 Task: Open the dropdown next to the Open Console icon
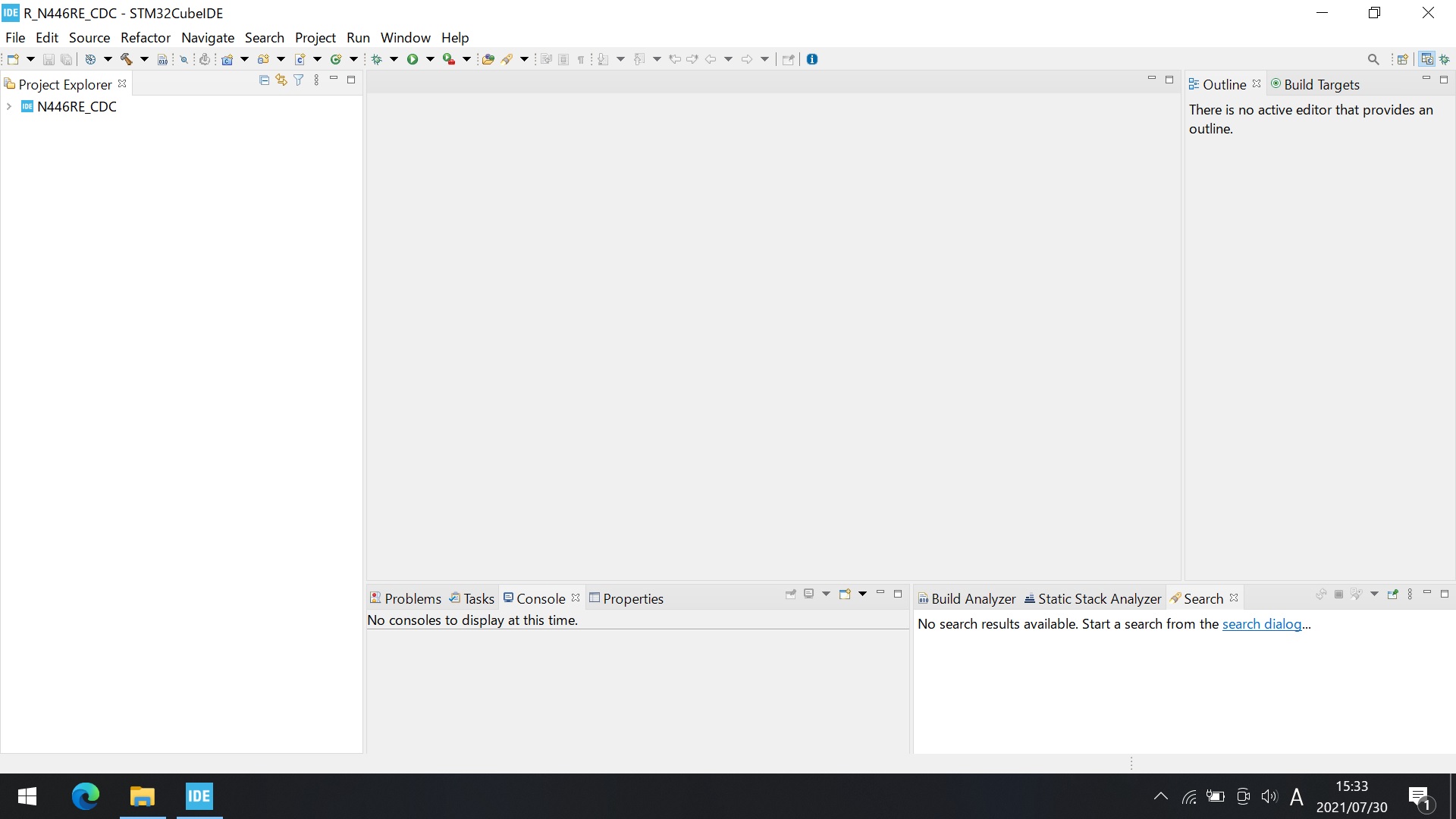point(862,594)
